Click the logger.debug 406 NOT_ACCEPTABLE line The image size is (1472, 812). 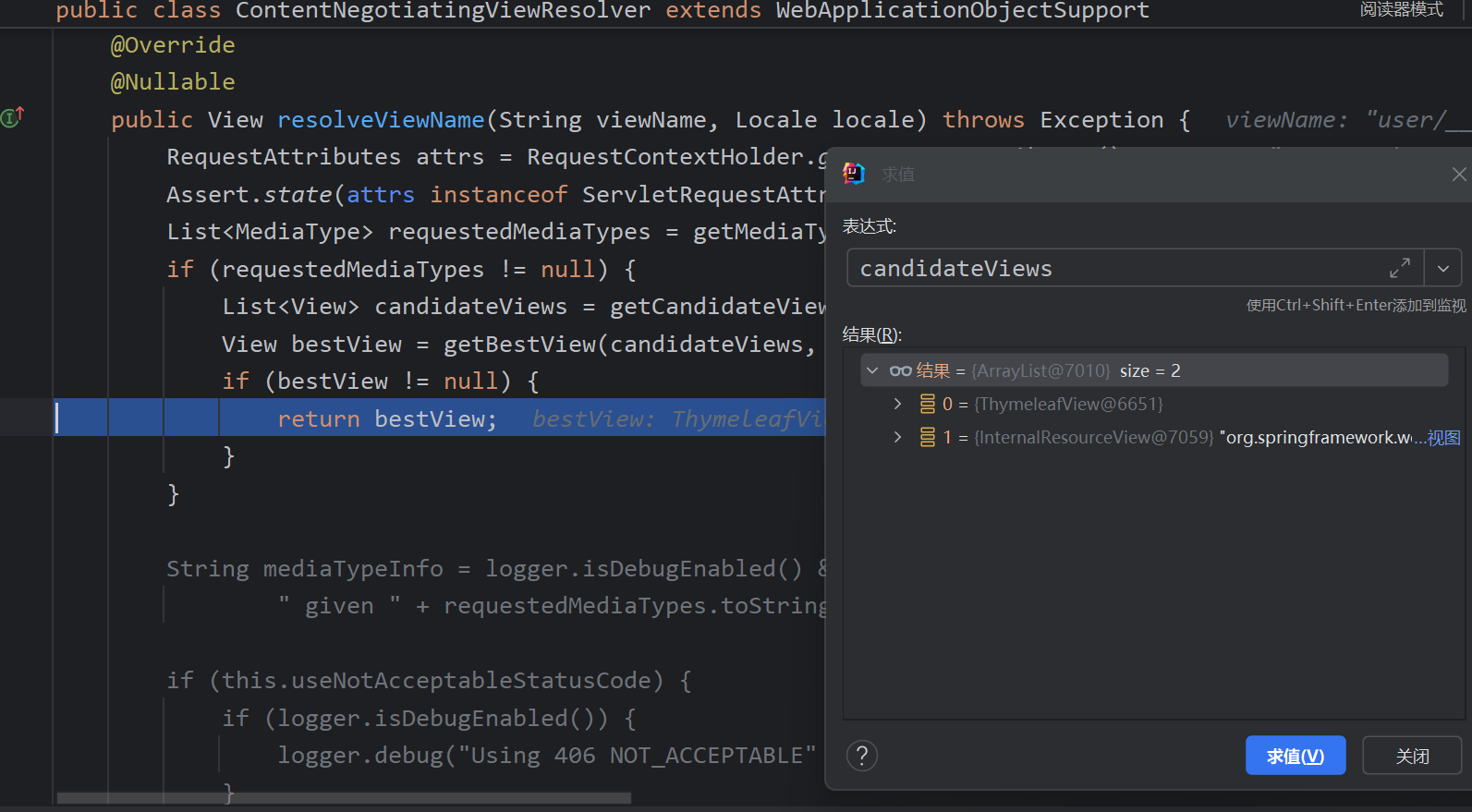tap(547, 756)
